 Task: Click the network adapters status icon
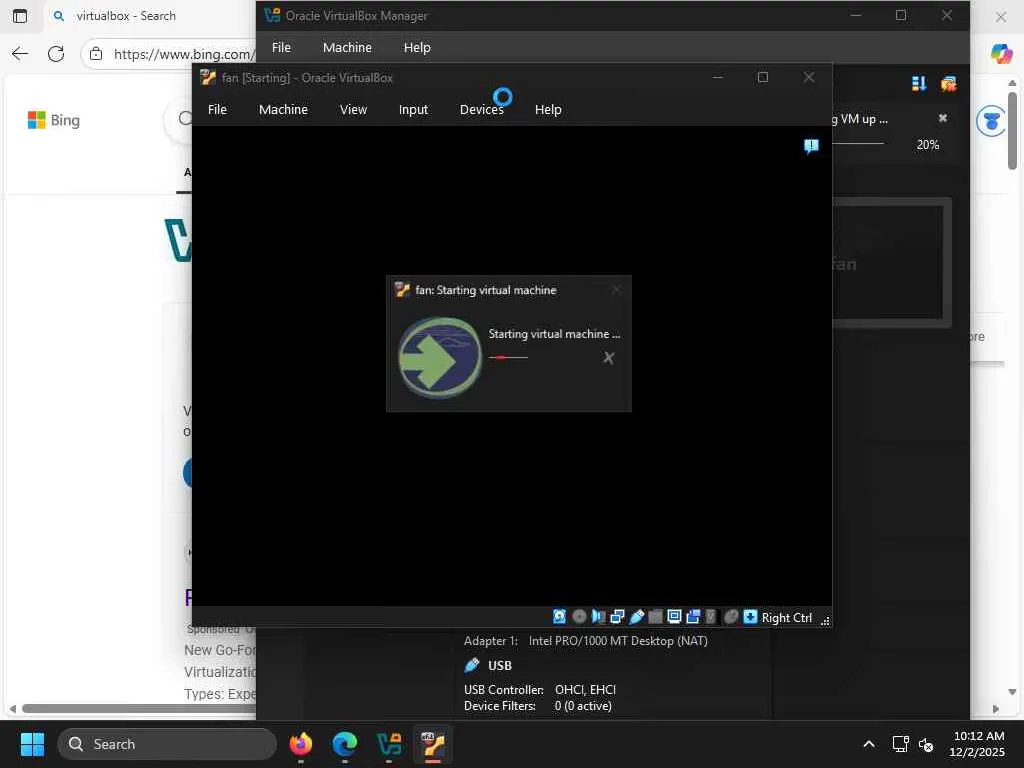(617, 616)
